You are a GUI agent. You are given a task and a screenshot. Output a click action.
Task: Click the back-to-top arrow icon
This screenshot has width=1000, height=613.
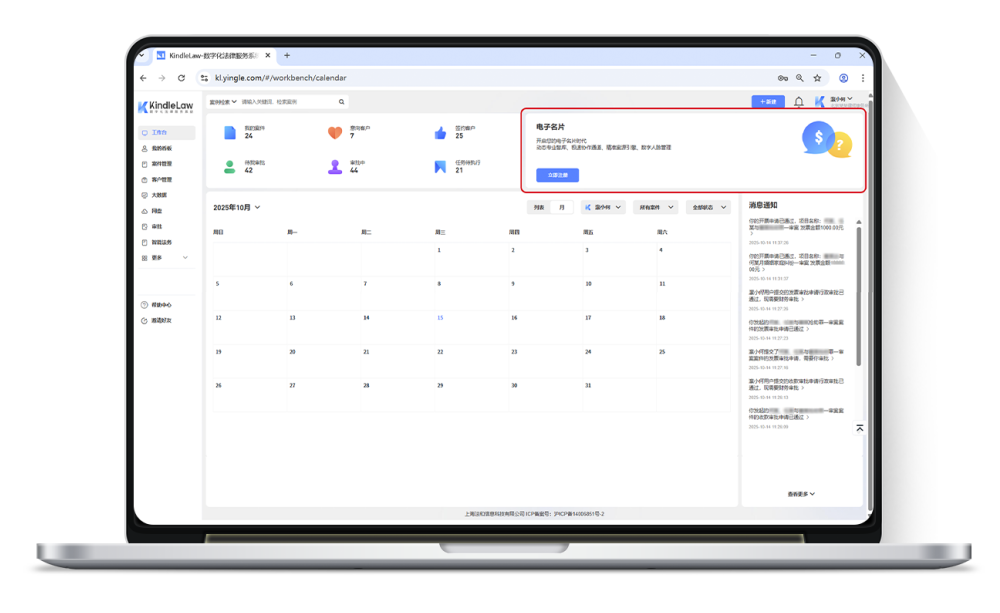coord(858,428)
